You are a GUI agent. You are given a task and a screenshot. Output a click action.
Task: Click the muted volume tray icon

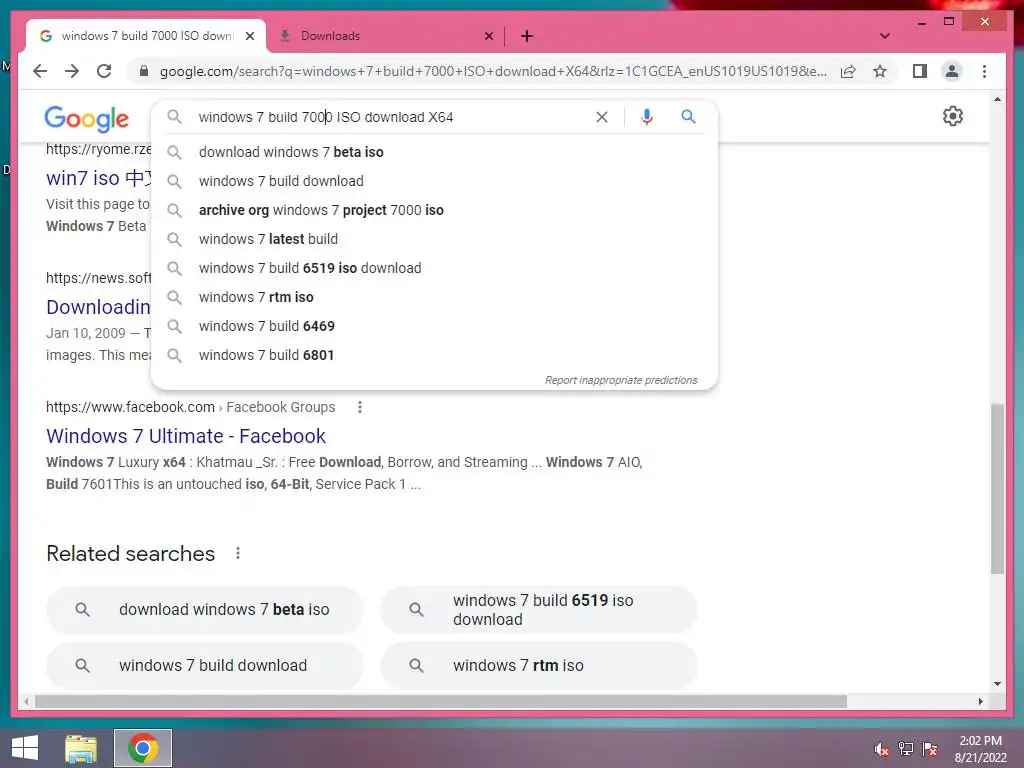click(881, 749)
